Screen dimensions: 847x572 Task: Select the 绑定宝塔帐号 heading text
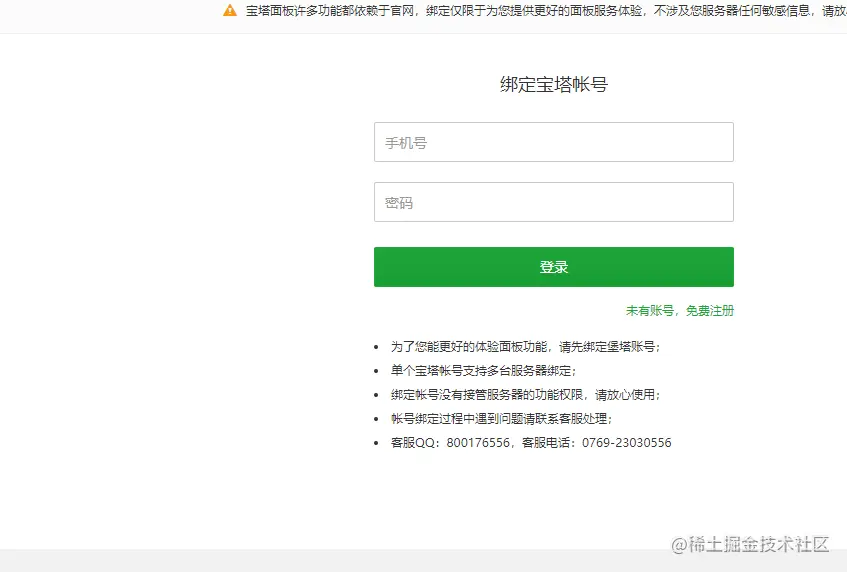pos(554,84)
